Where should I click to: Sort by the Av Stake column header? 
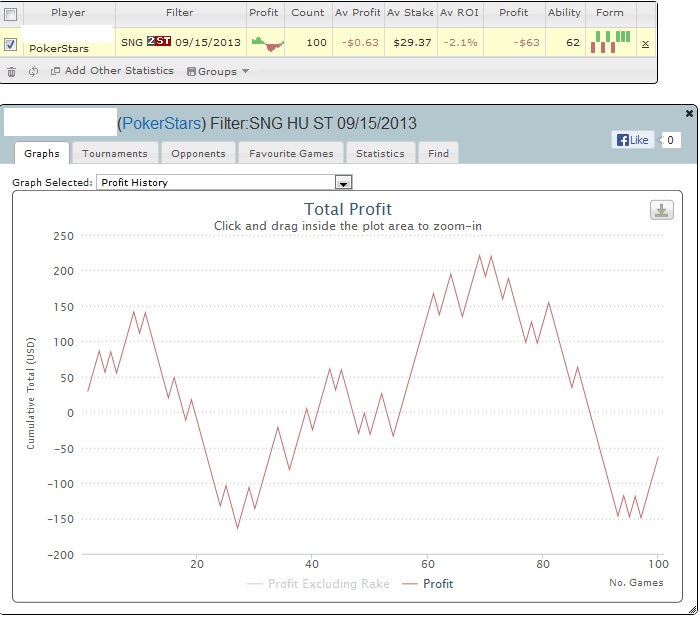coord(410,13)
